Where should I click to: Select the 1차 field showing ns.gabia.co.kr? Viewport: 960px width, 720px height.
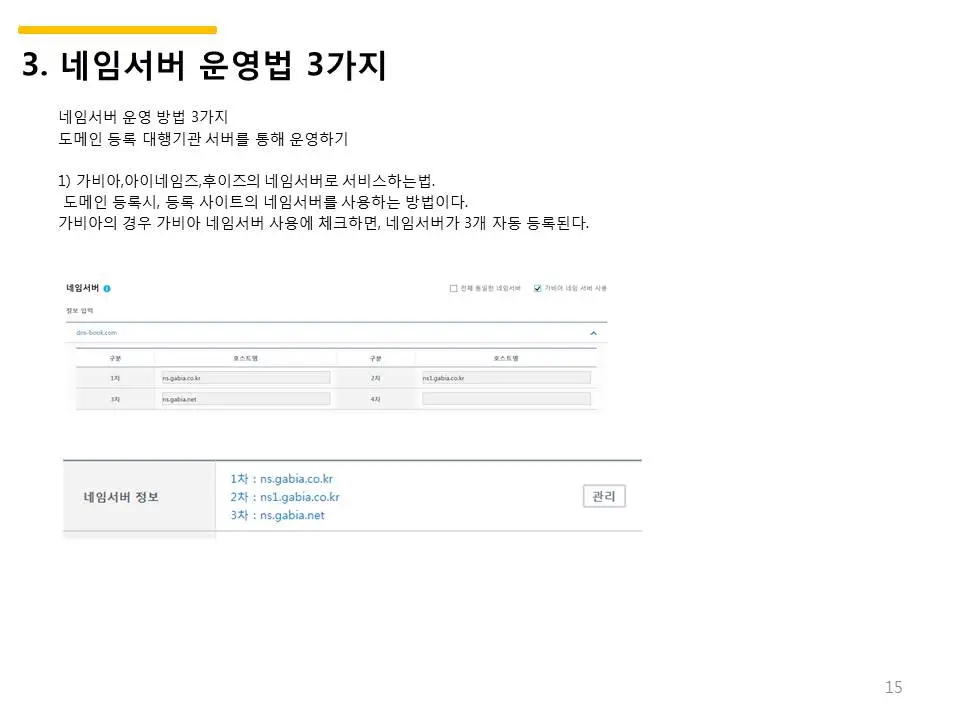click(244, 378)
